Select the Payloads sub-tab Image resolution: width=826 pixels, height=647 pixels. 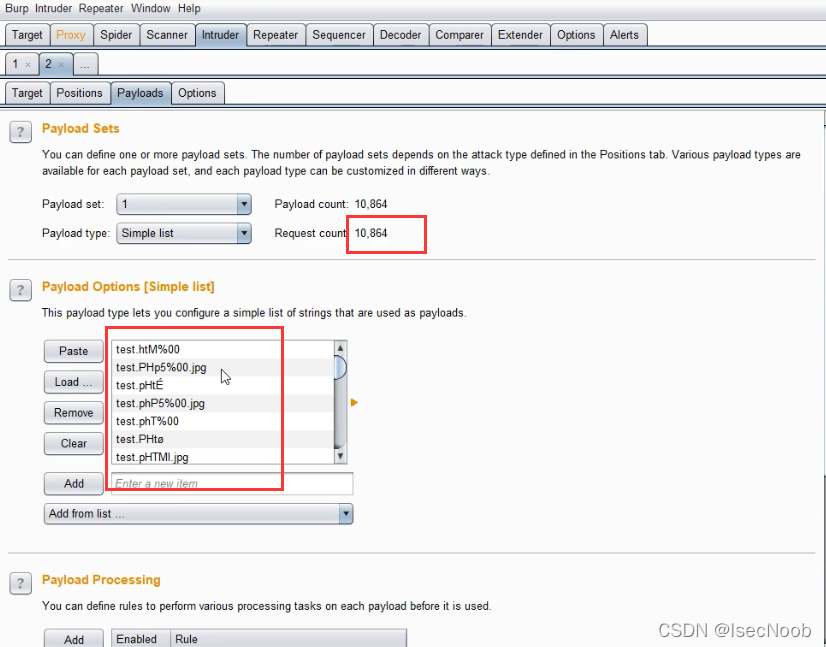point(140,93)
